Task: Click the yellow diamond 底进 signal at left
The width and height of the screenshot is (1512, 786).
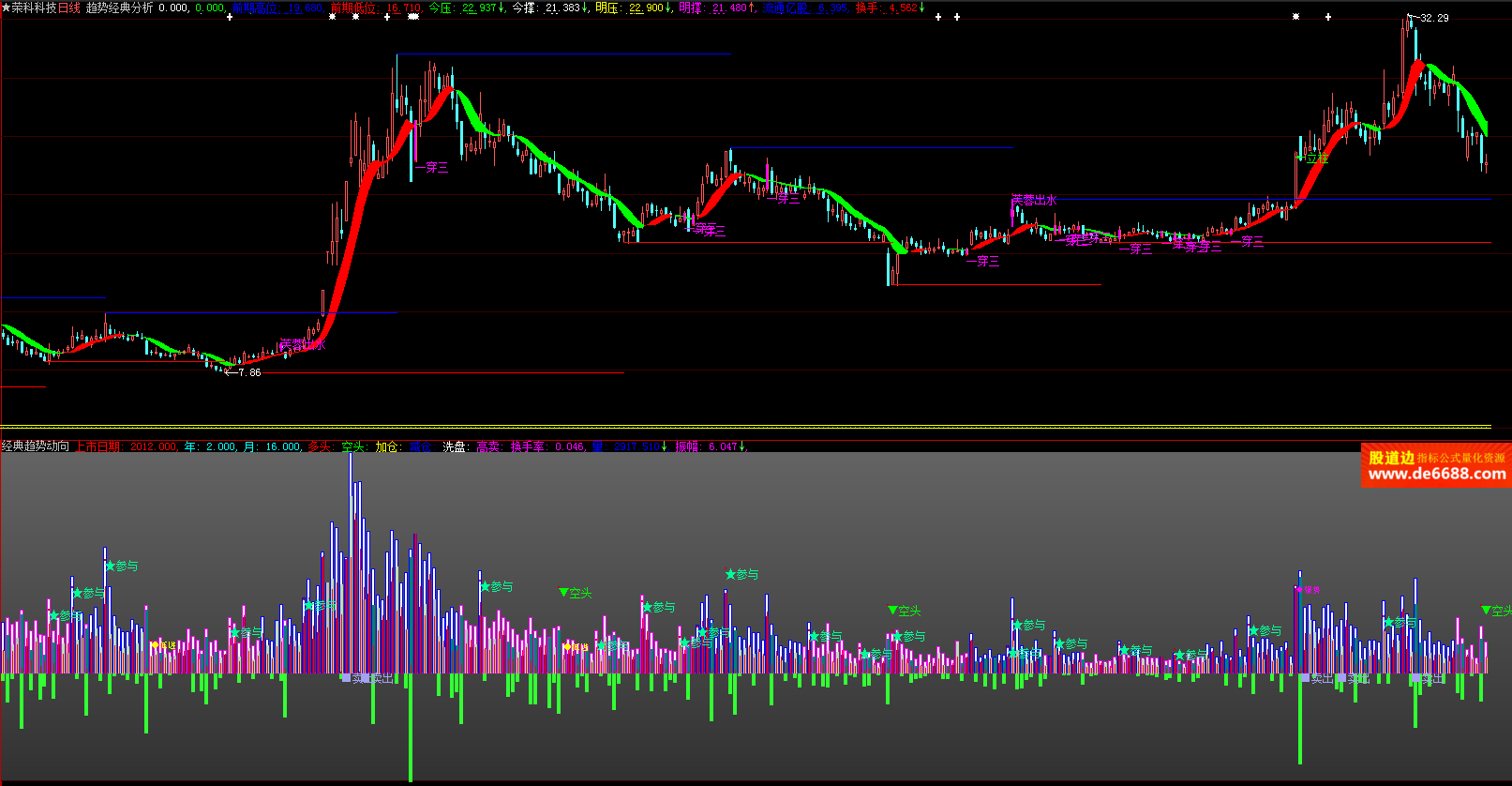Action: click(155, 645)
